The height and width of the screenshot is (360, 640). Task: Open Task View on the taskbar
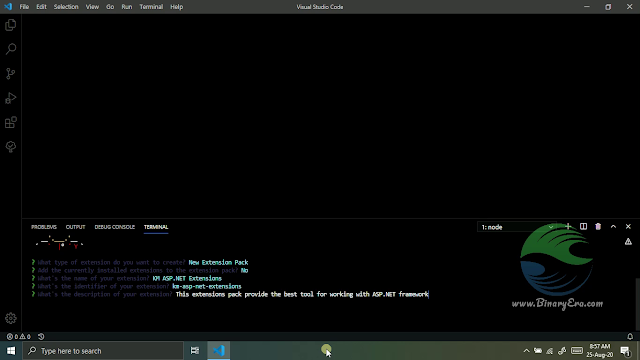coord(195,351)
